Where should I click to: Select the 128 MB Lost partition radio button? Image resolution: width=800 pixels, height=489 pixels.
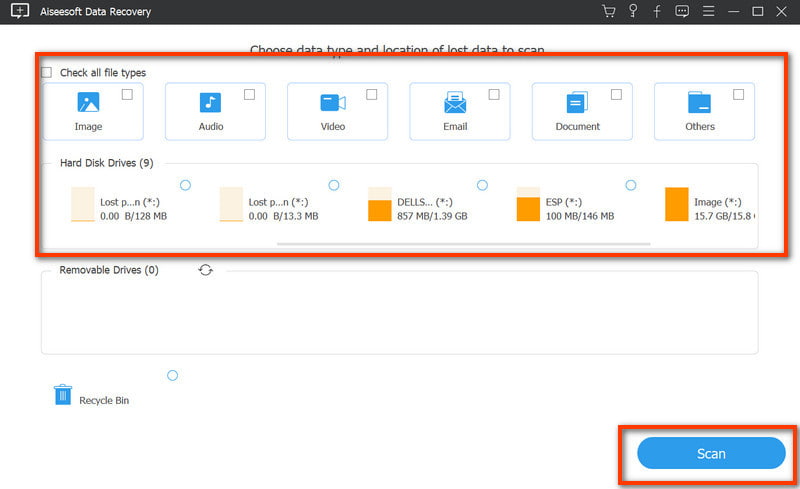(x=185, y=185)
